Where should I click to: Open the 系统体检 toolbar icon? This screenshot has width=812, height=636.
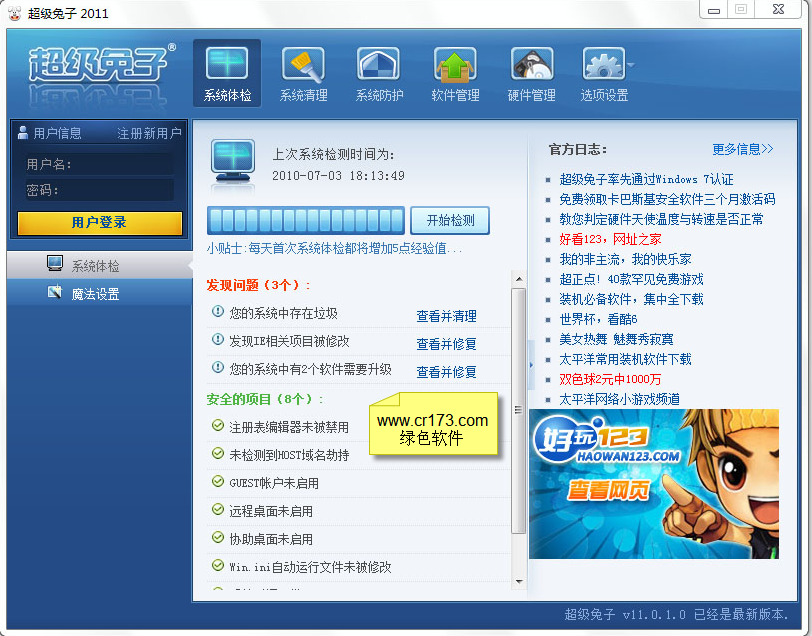pos(227,74)
